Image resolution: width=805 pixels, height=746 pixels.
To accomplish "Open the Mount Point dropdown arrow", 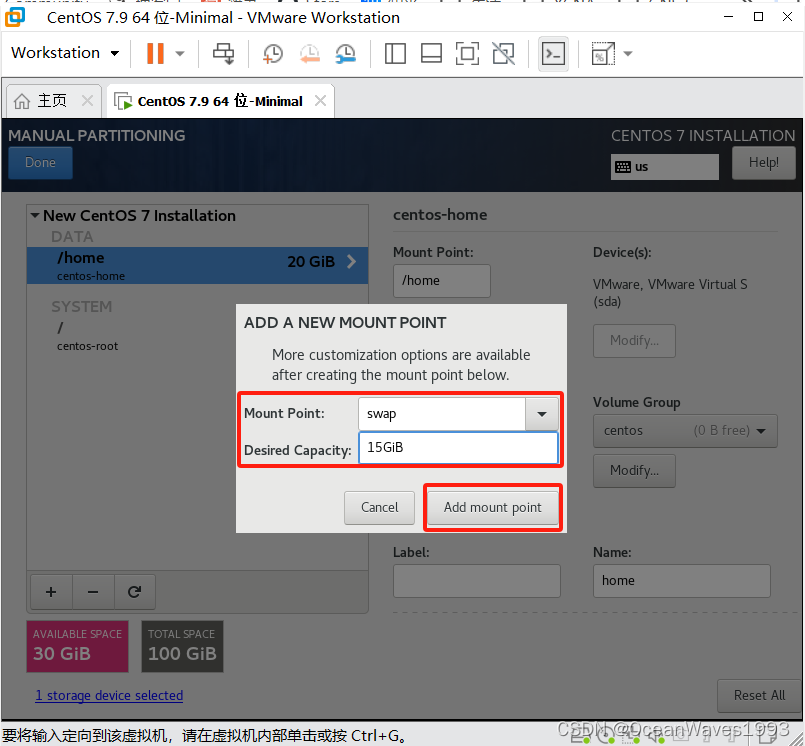I will coord(542,414).
